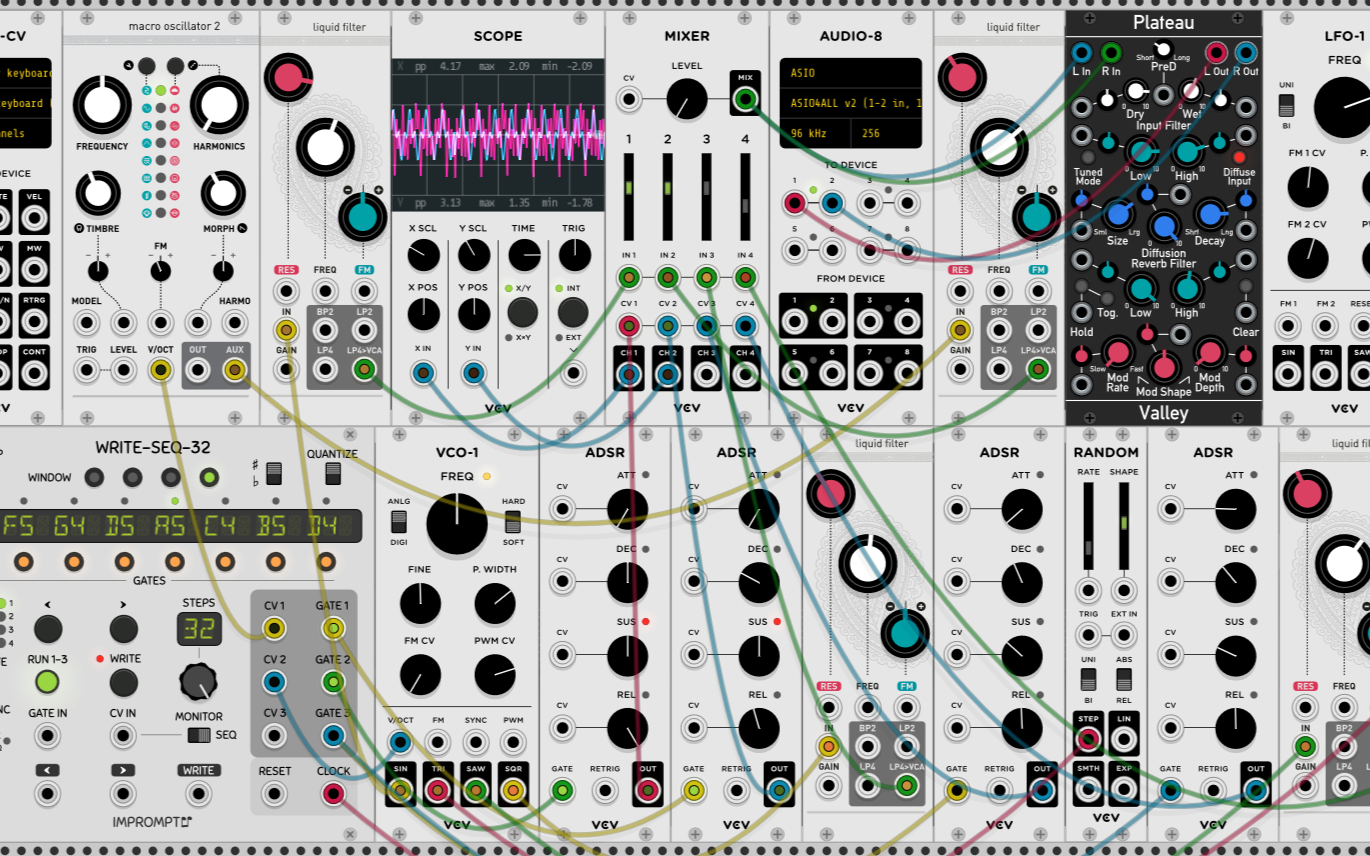Viewport: 1370px width, 856px height.
Task: Click the Mixer channel 1 level fader
Action: 629,188
